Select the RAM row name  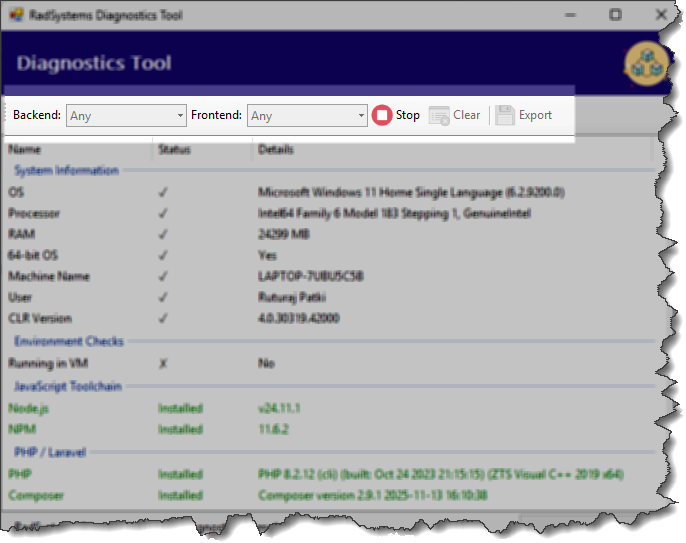point(21,235)
